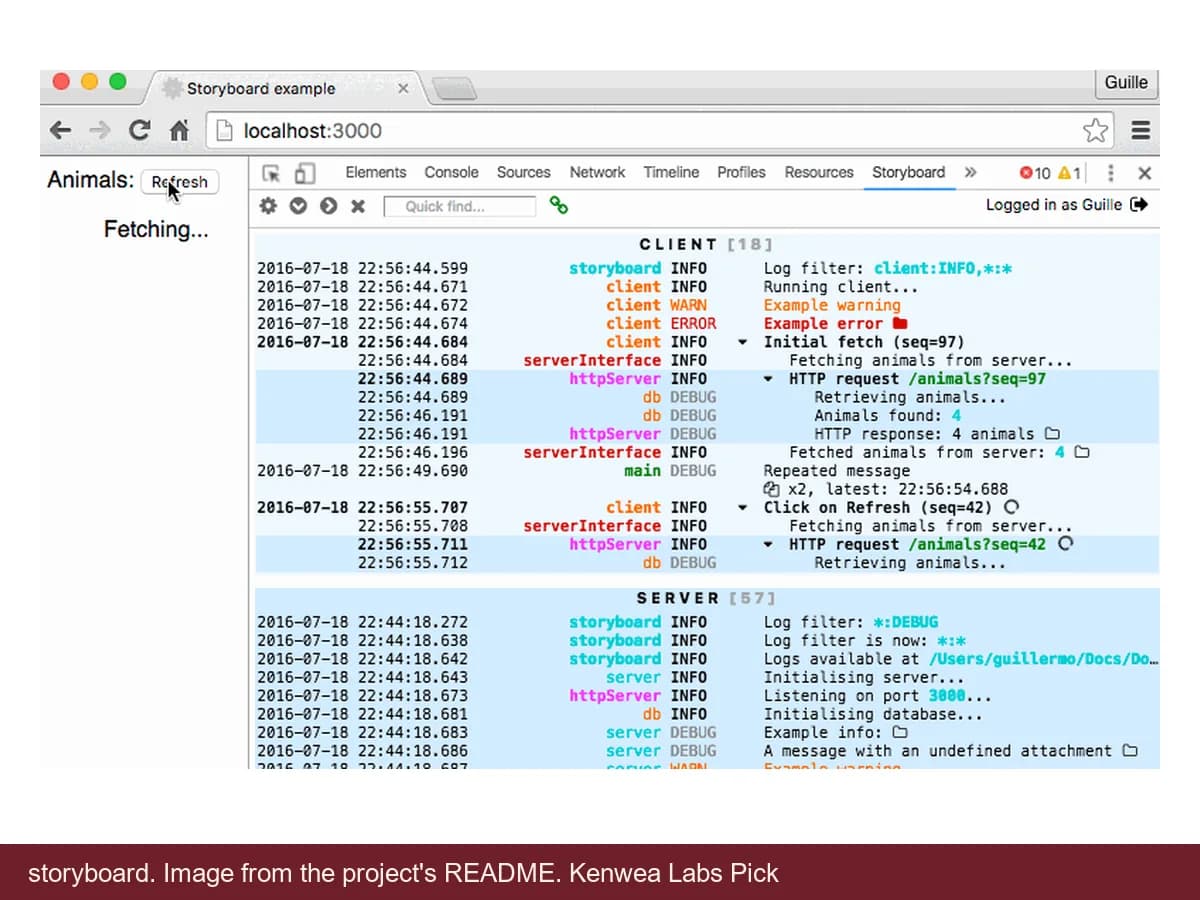Click the SERVER [57] section header
Screen dimensions: 1200x900
pyautogui.click(x=706, y=598)
